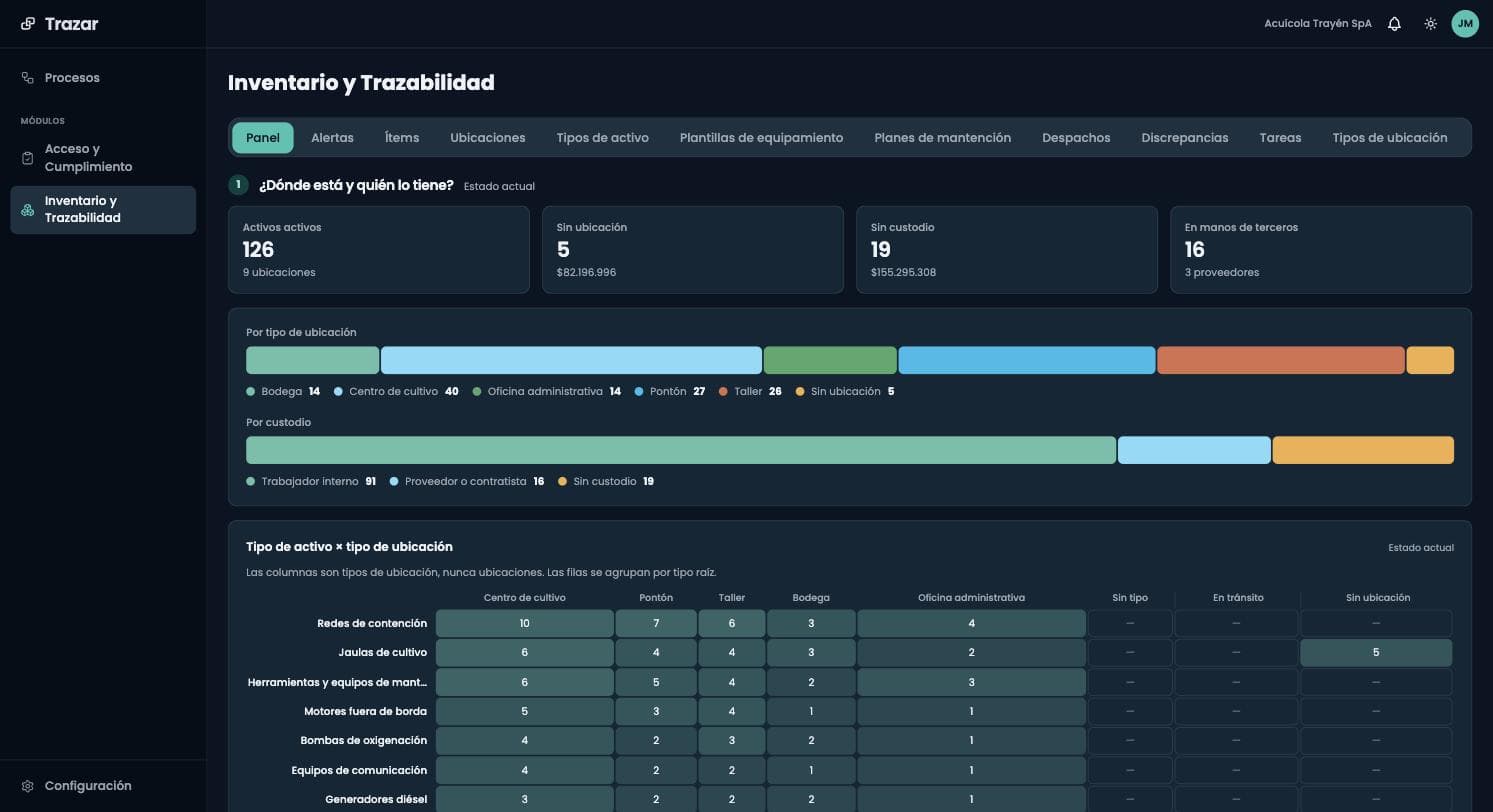The height and width of the screenshot is (812, 1493).
Task: Open Plantillas de equipamiento tab
Action: pos(761,138)
